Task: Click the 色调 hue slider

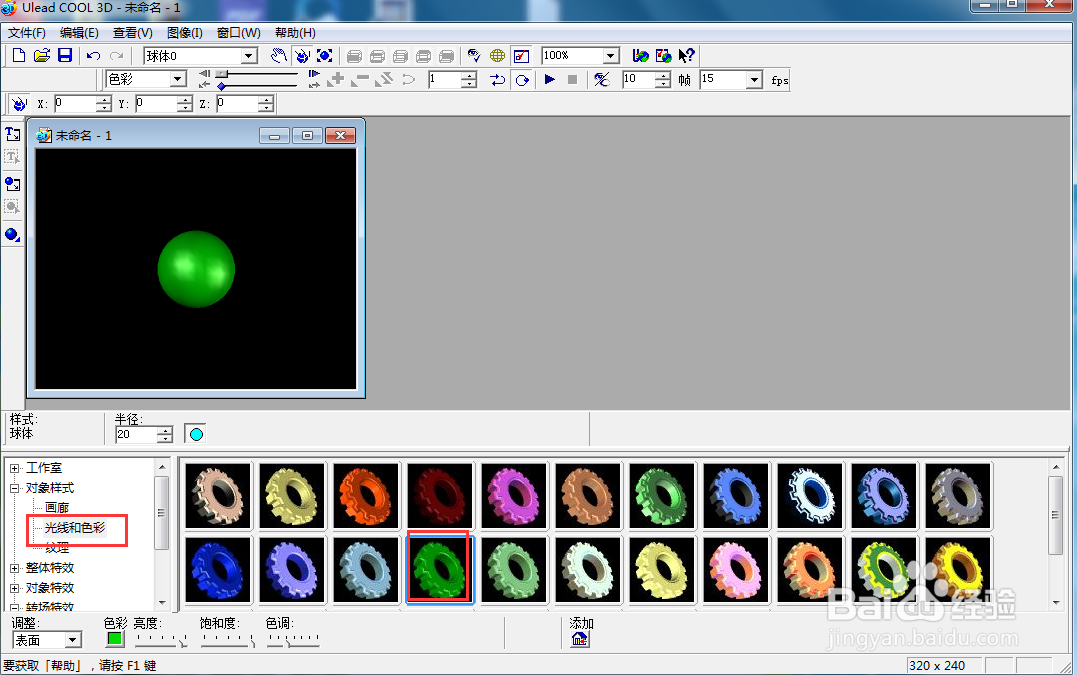Action: (293, 640)
